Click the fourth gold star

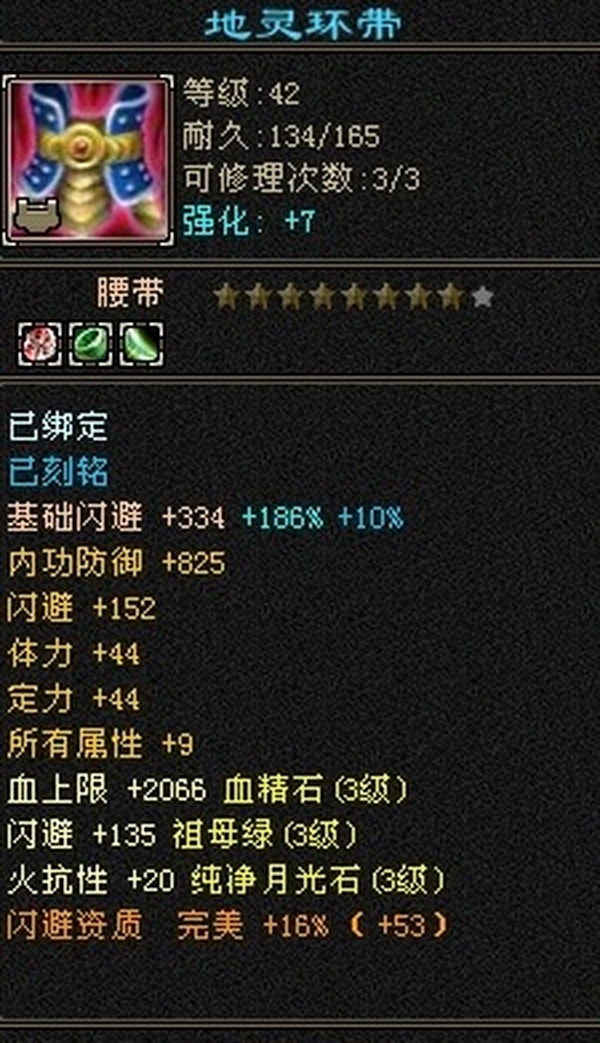[323, 297]
